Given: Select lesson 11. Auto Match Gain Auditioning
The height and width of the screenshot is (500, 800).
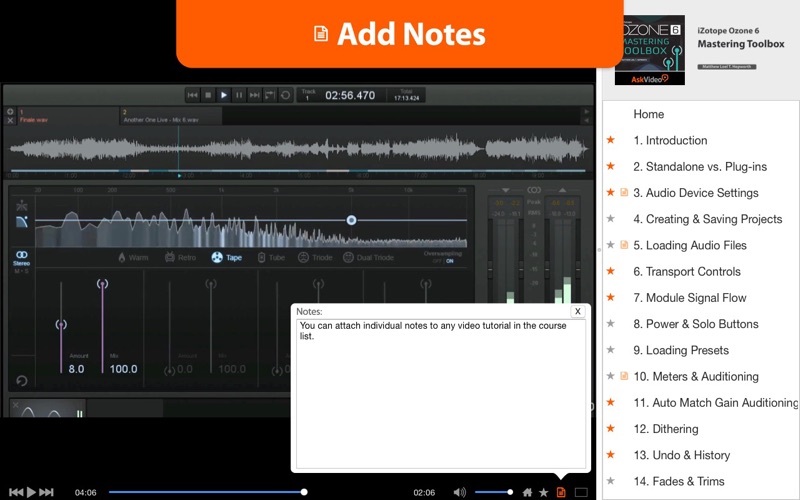Looking at the screenshot, I should click(x=716, y=403).
